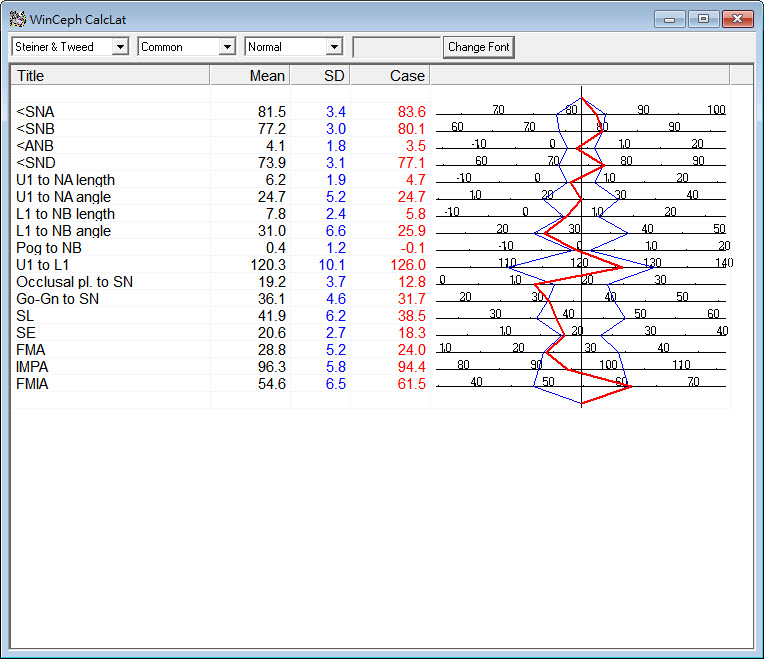Click the case value 12.8

pos(412,282)
